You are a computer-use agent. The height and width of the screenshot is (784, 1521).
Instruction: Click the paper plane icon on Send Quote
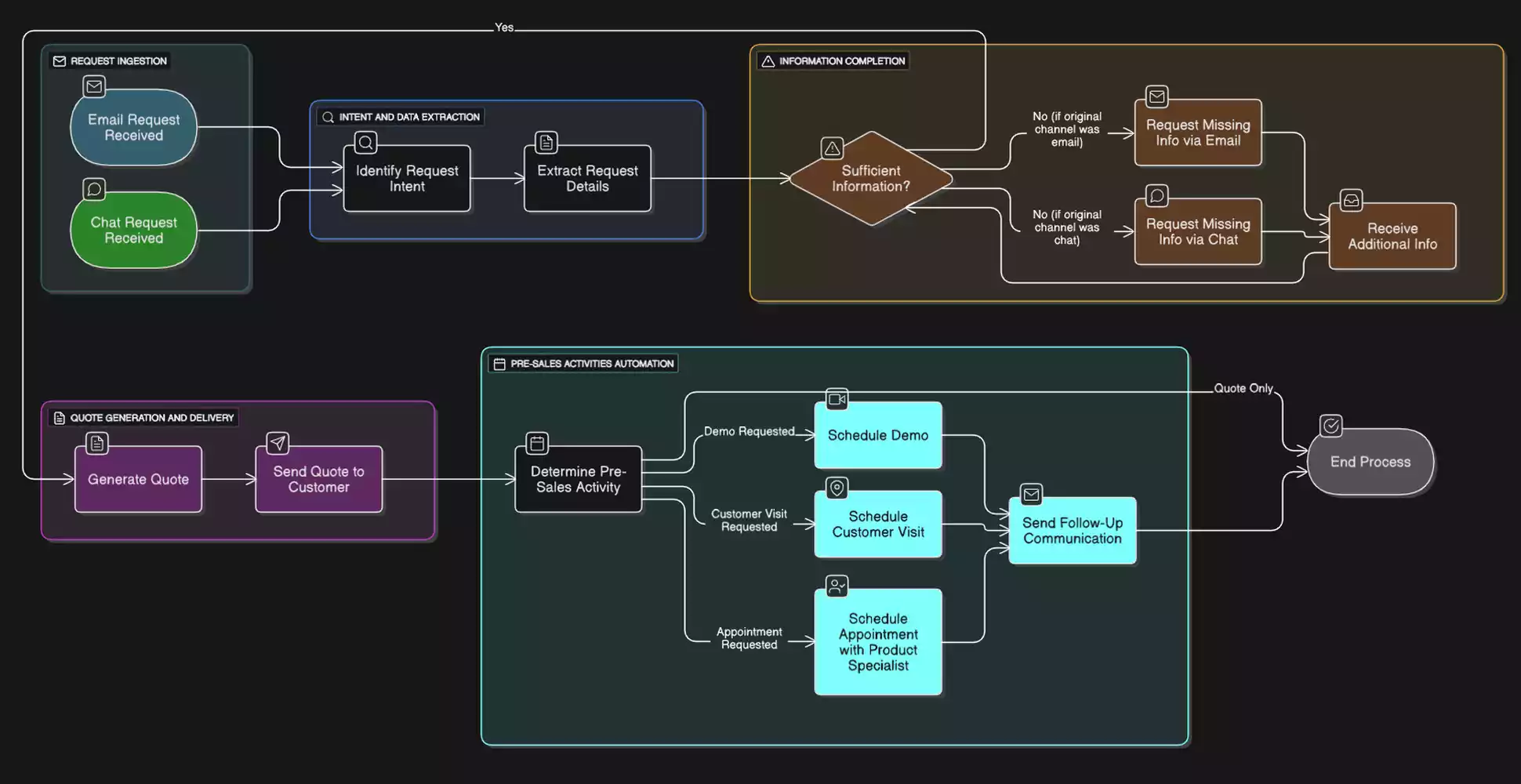pyautogui.click(x=278, y=444)
